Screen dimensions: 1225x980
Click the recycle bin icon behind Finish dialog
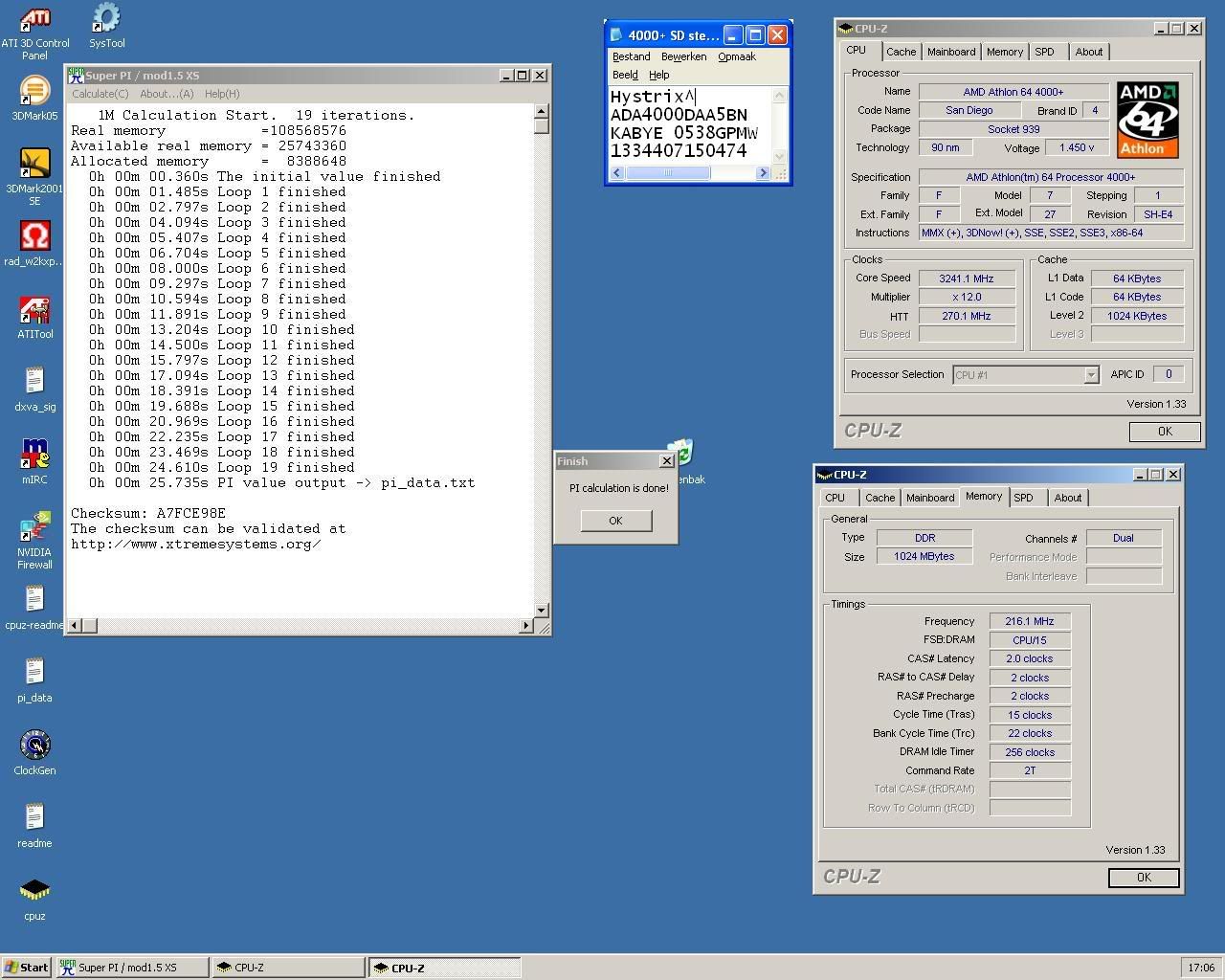click(x=684, y=453)
